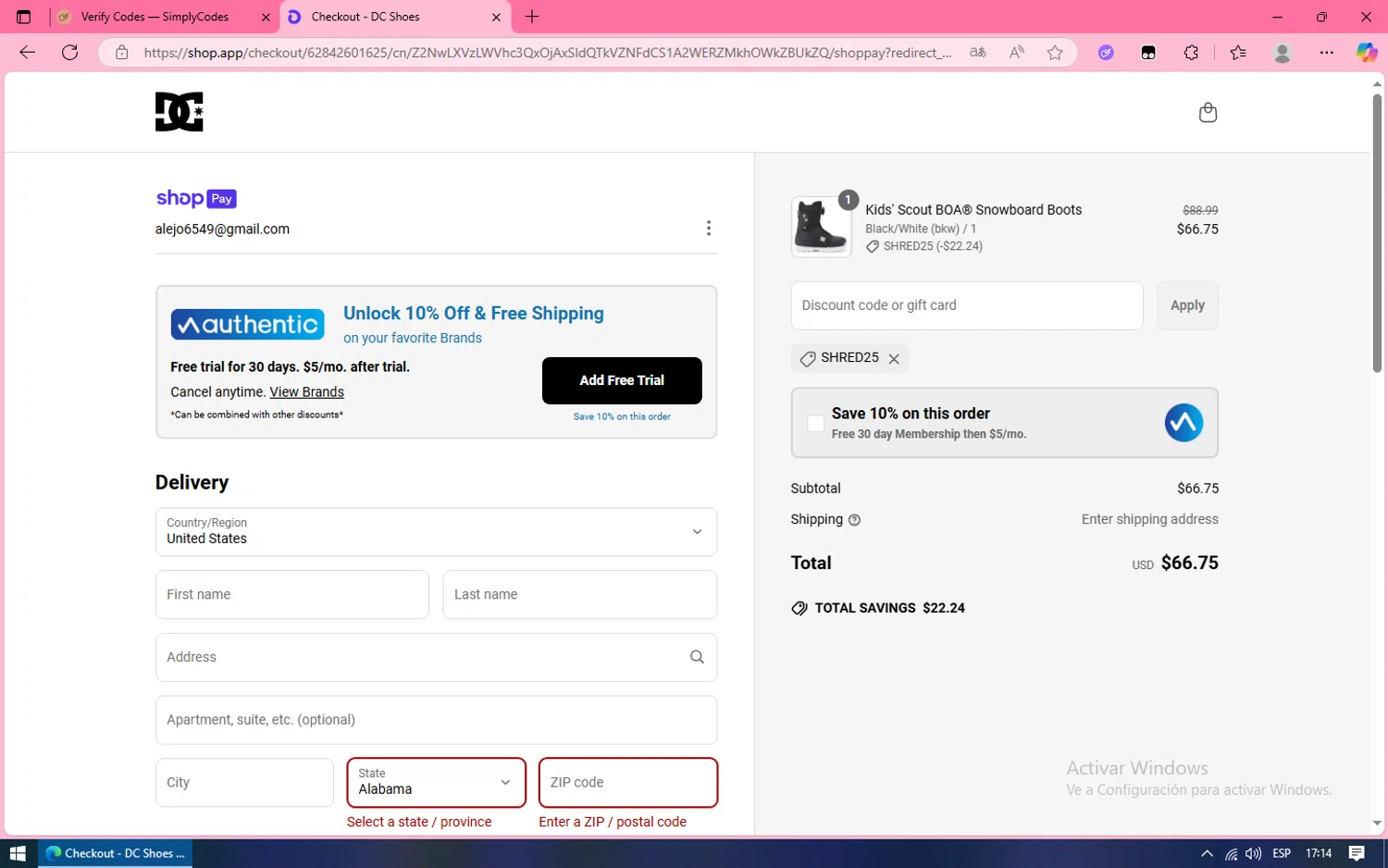This screenshot has width=1388, height=868.
Task: Open the tab actions menu icon
Action: click(24, 17)
